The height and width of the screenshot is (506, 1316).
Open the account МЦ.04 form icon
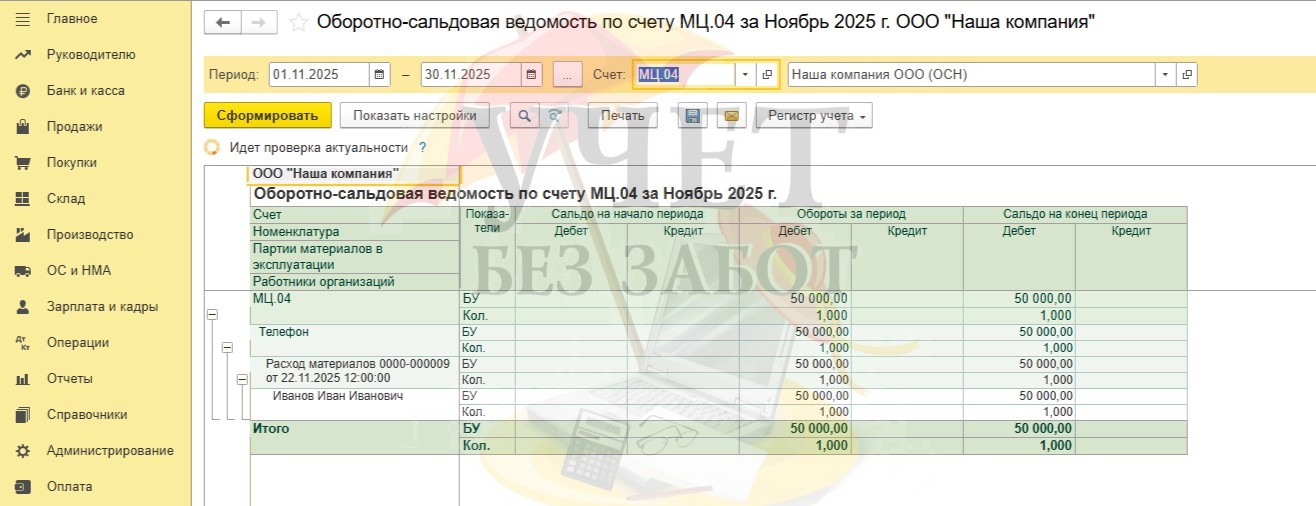(x=767, y=75)
